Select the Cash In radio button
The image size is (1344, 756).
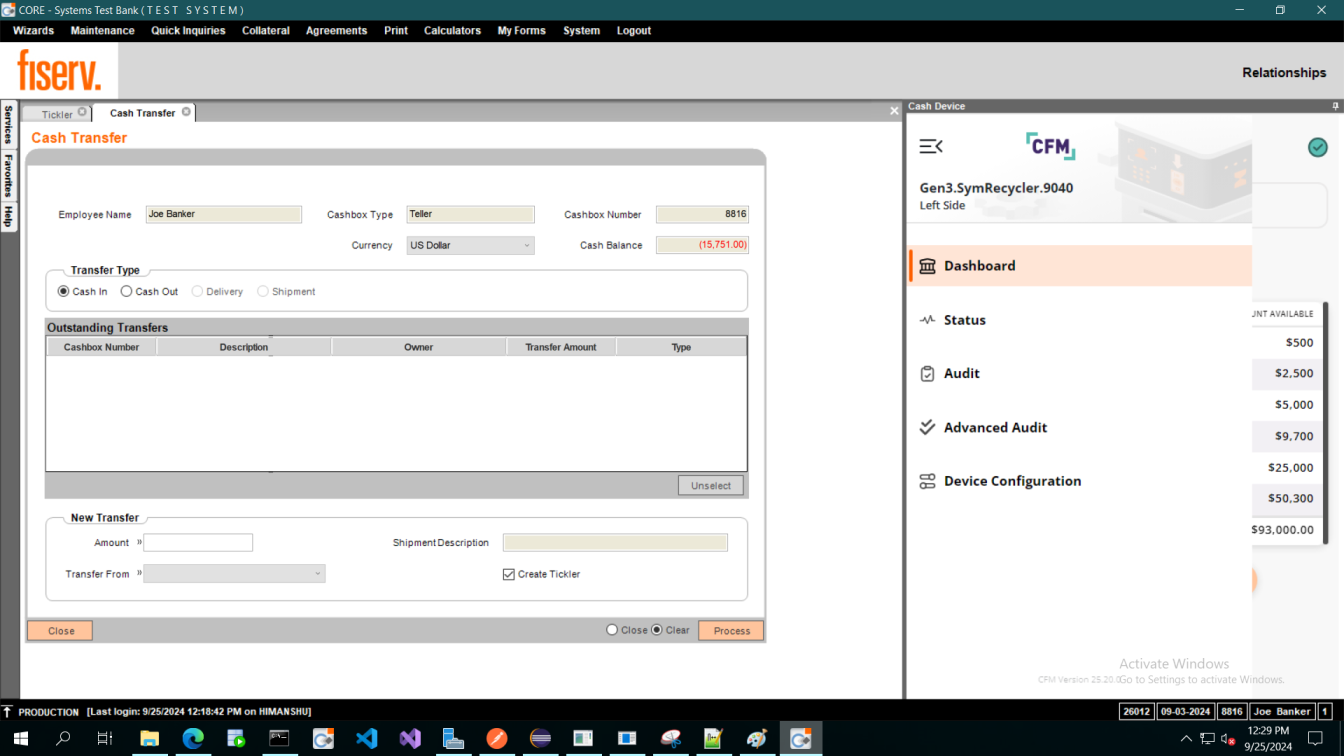click(x=64, y=292)
